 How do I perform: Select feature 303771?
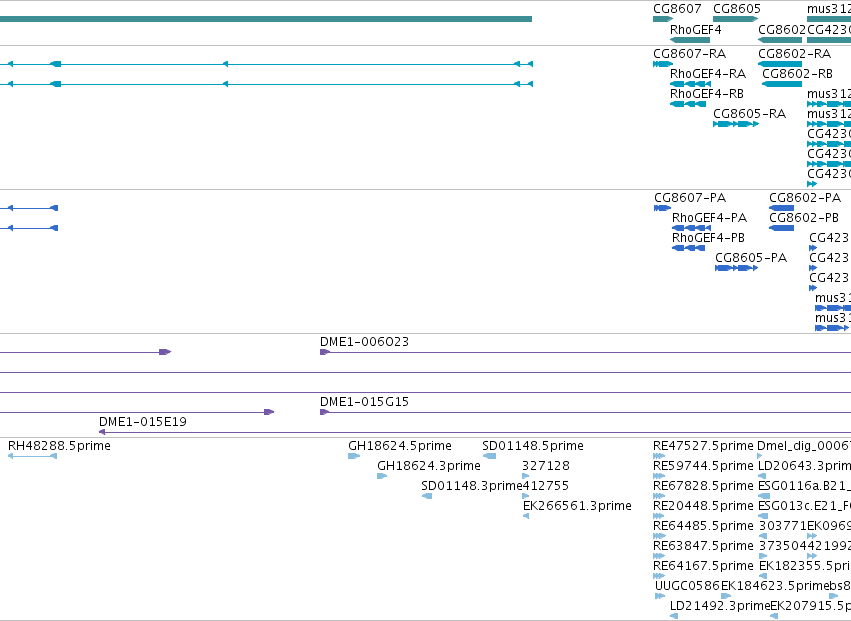[x=783, y=526]
